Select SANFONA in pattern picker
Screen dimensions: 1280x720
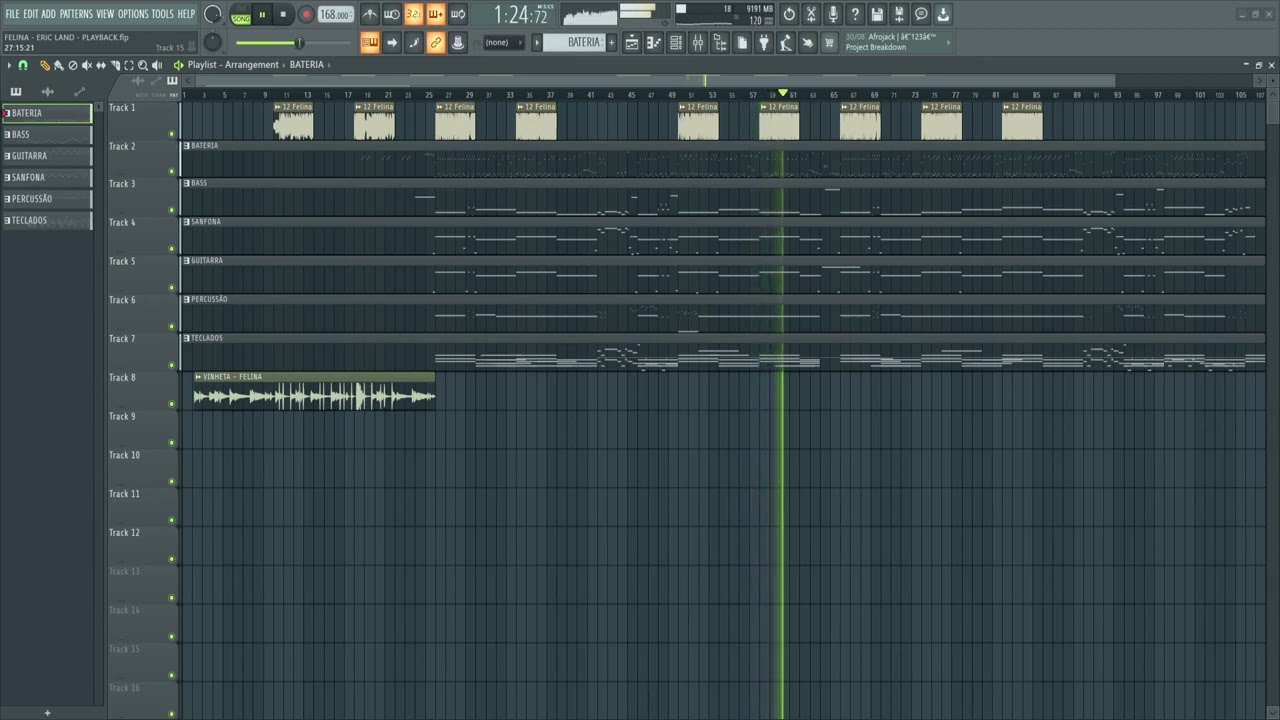(x=46, y=177)
